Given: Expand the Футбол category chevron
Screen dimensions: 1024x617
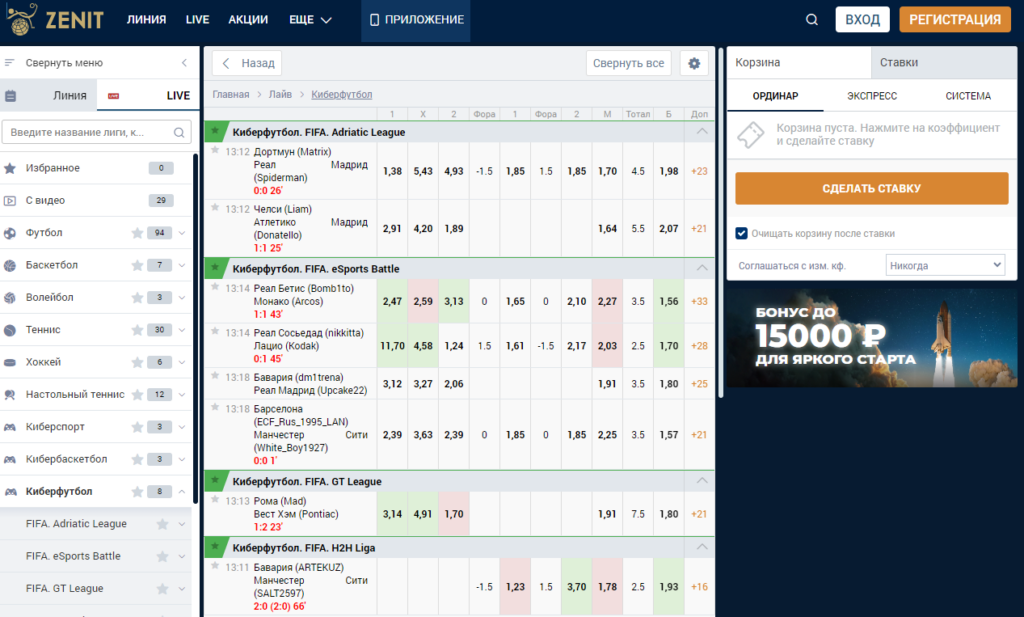Looking at the screenshot, I should pyautogui.click(x=182, y=233).
